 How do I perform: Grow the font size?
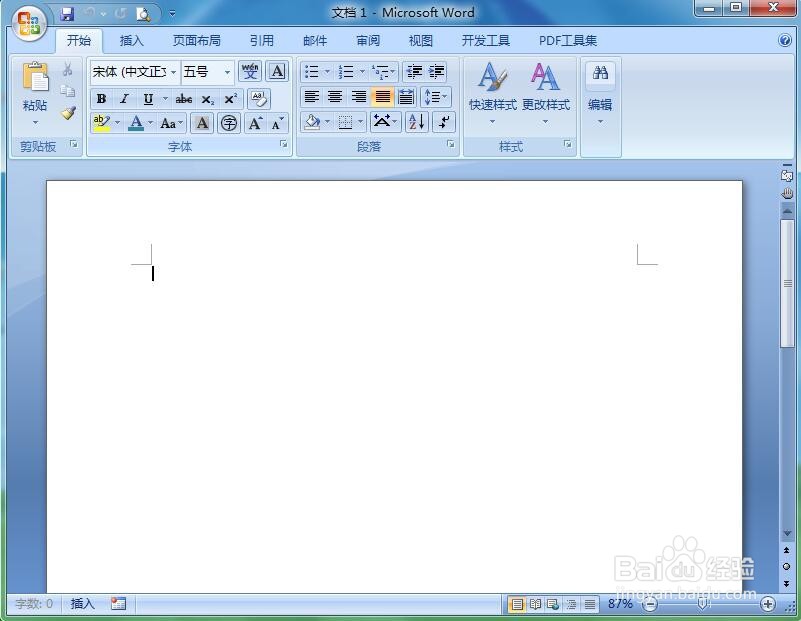point(255,123)
